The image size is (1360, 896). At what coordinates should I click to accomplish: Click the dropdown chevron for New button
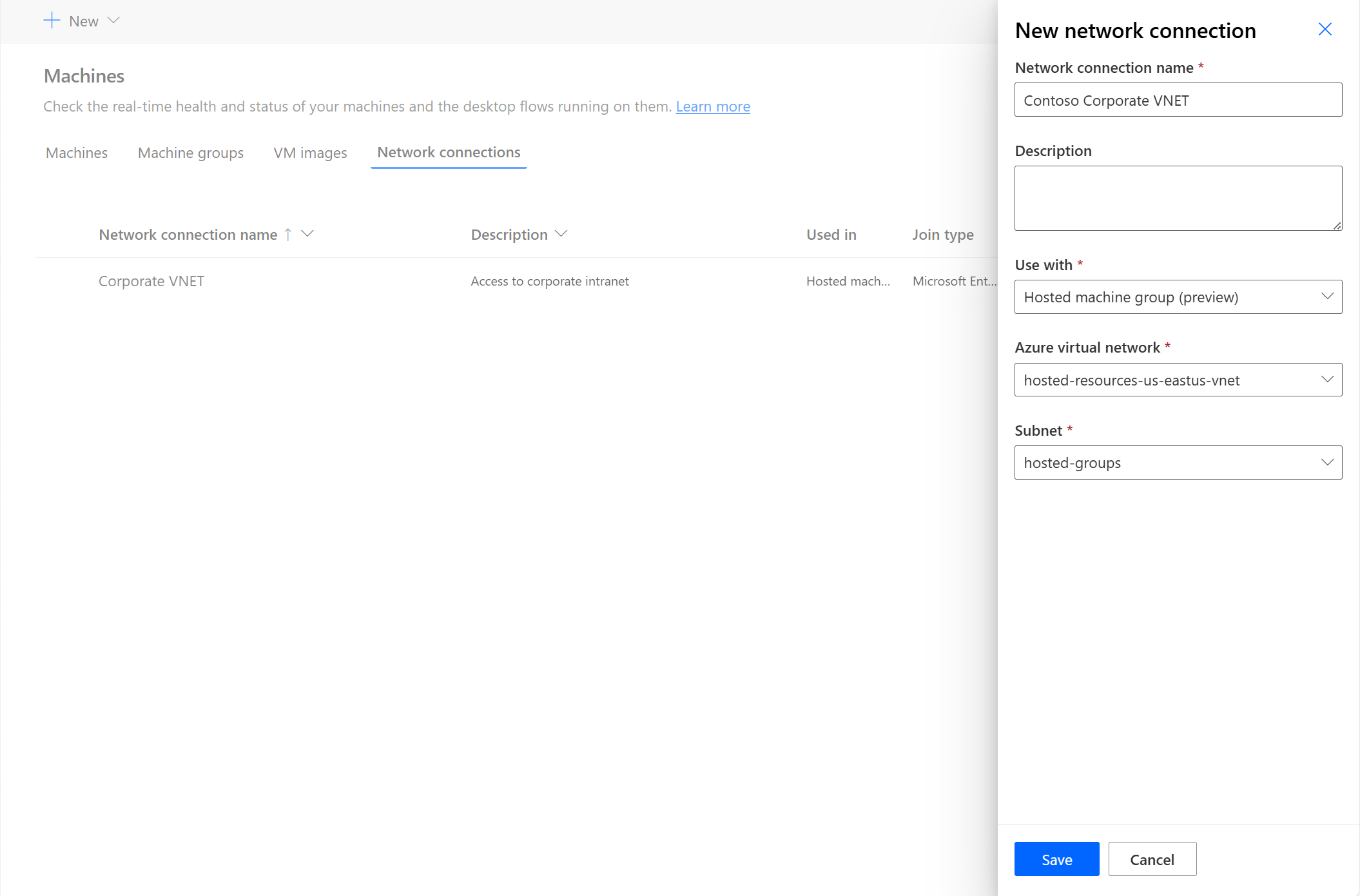pos(115,20)
